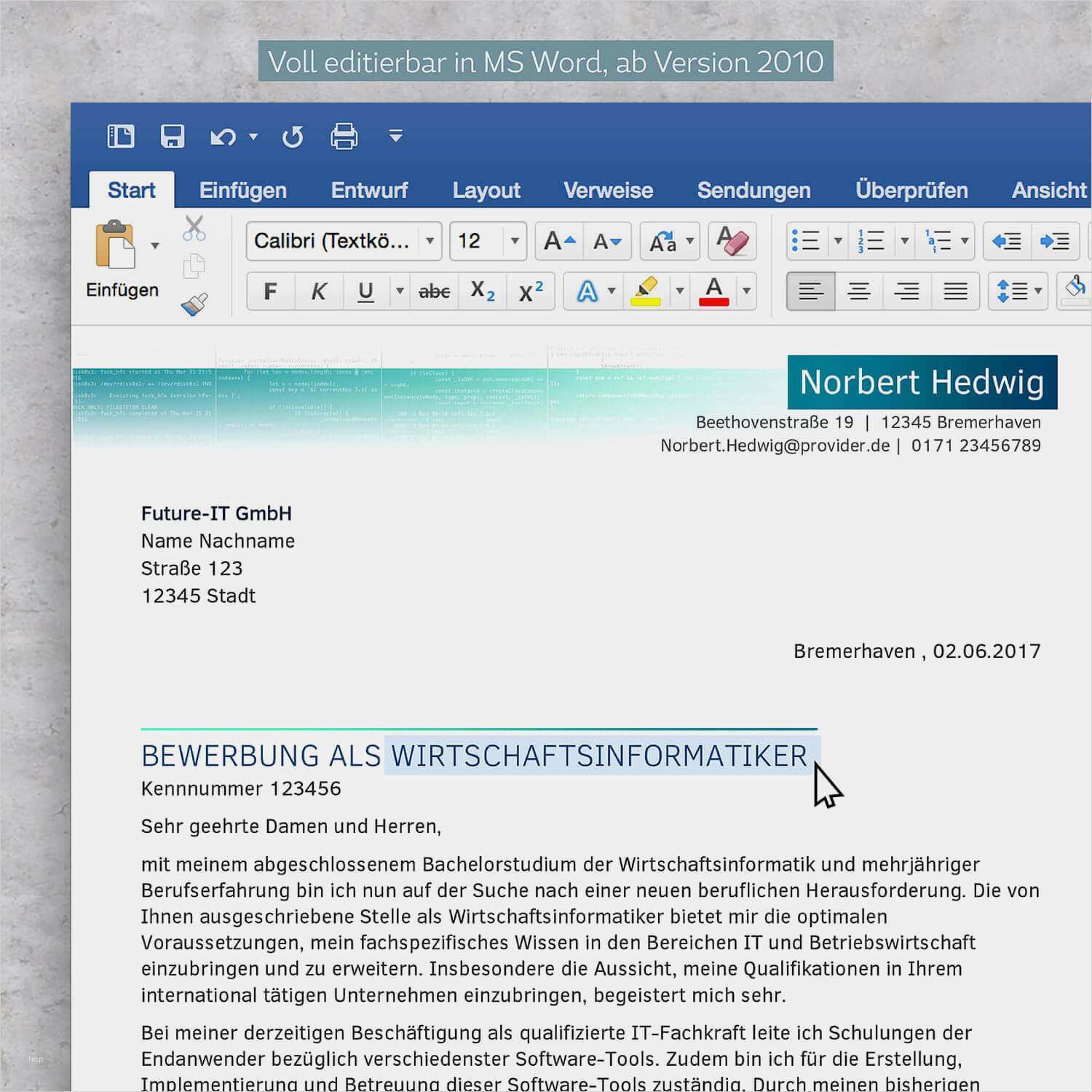Image resolution: width=1092 pixels, height=1092 pixels.
Task: Toggle italic formatting with the K button
Action: pyautogui.click(x=317, y=290)
